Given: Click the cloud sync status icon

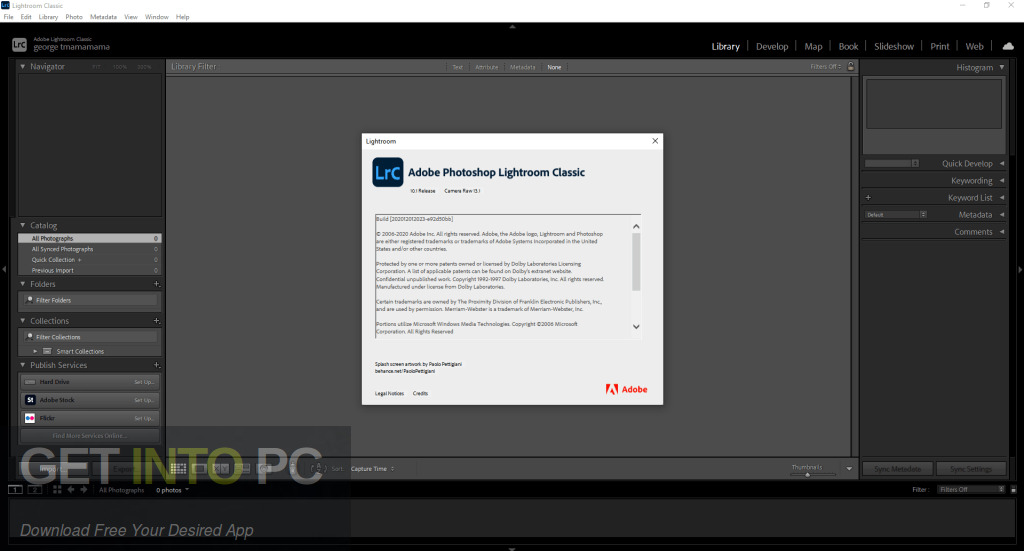Looking at the screenshot, I should click(x=1008, y=46).
